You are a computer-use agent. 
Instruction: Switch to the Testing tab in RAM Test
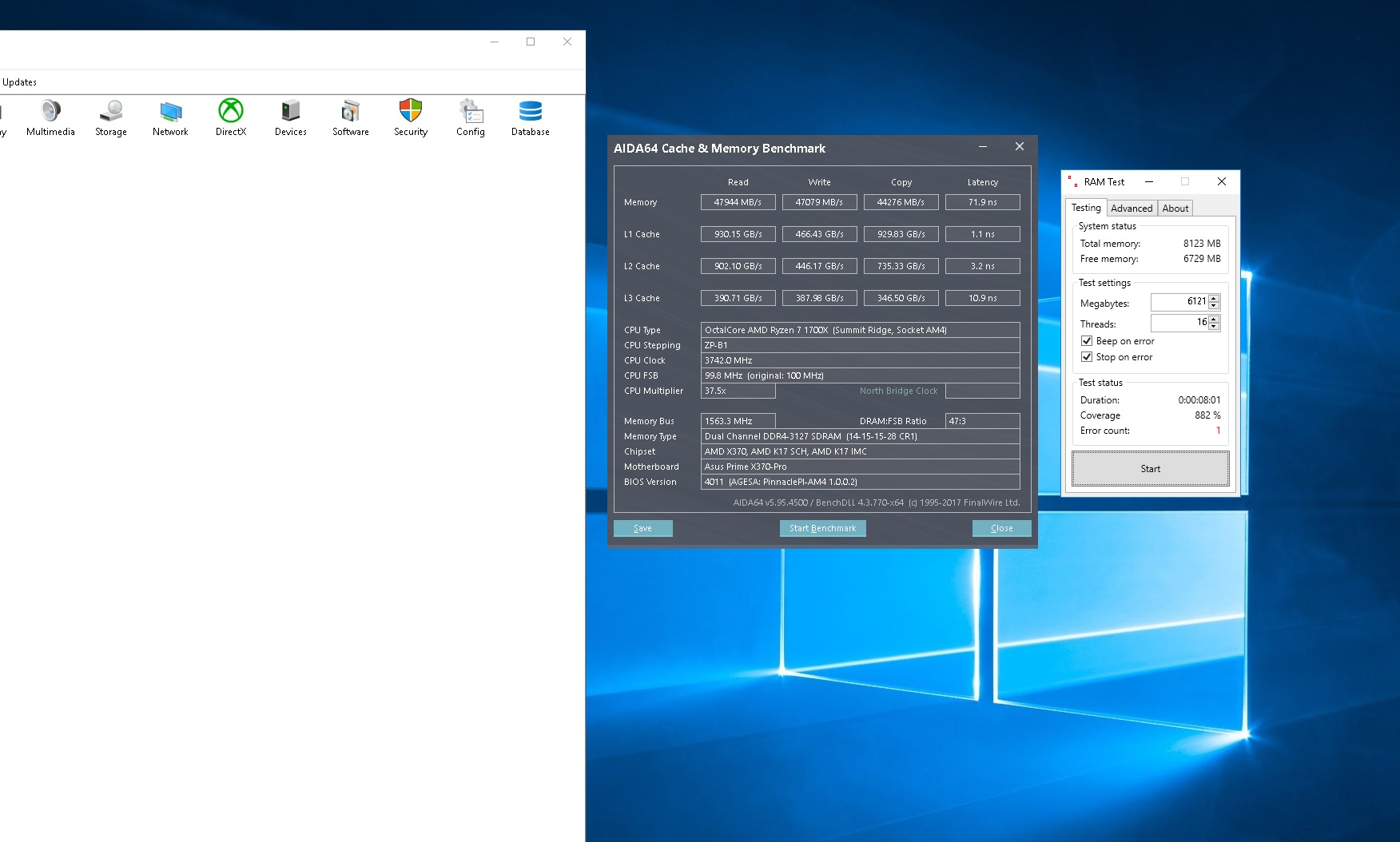pyautogui.click(x=1086, y=208)
